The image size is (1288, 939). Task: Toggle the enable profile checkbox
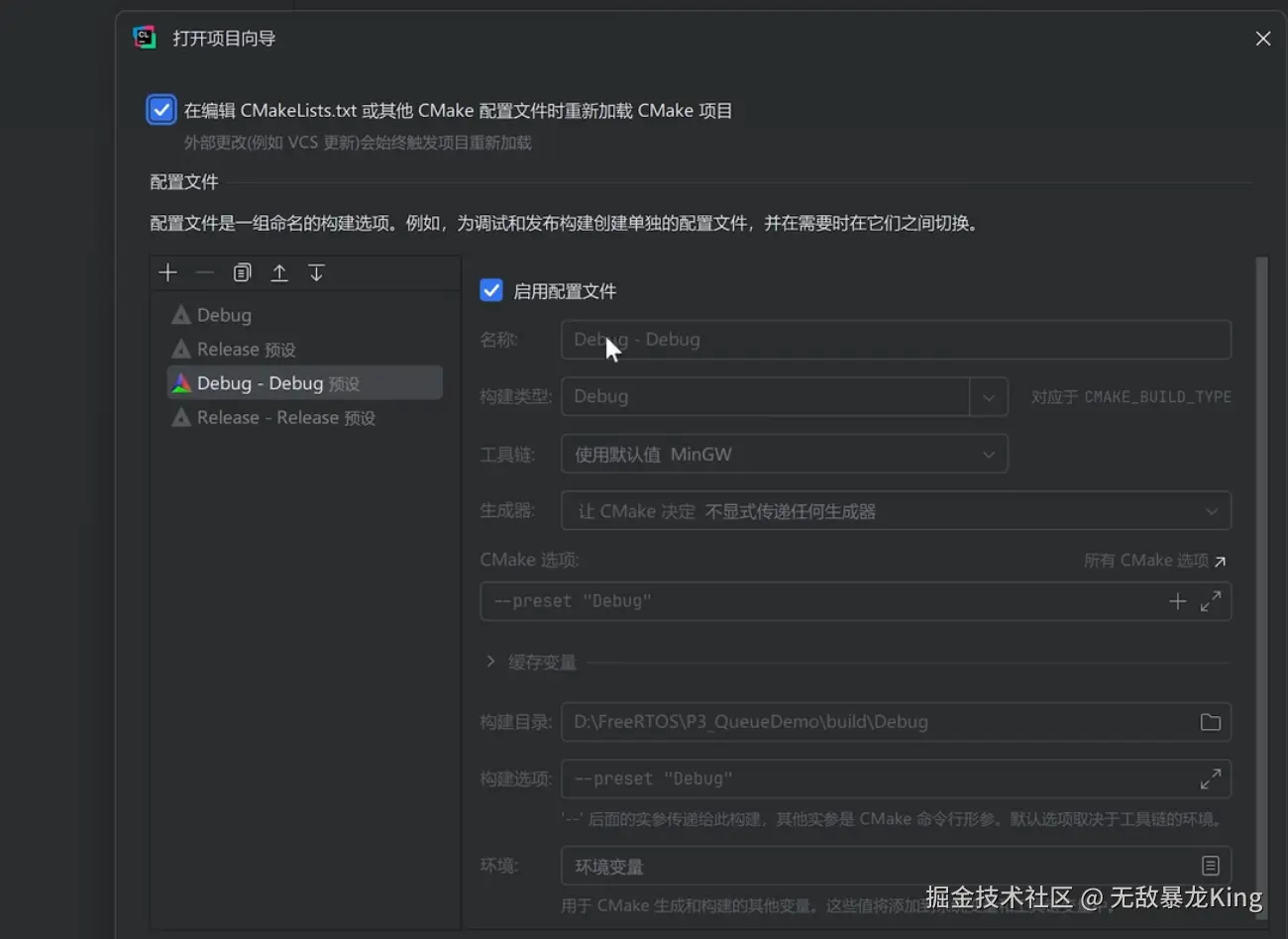click(x=491, y=290)
